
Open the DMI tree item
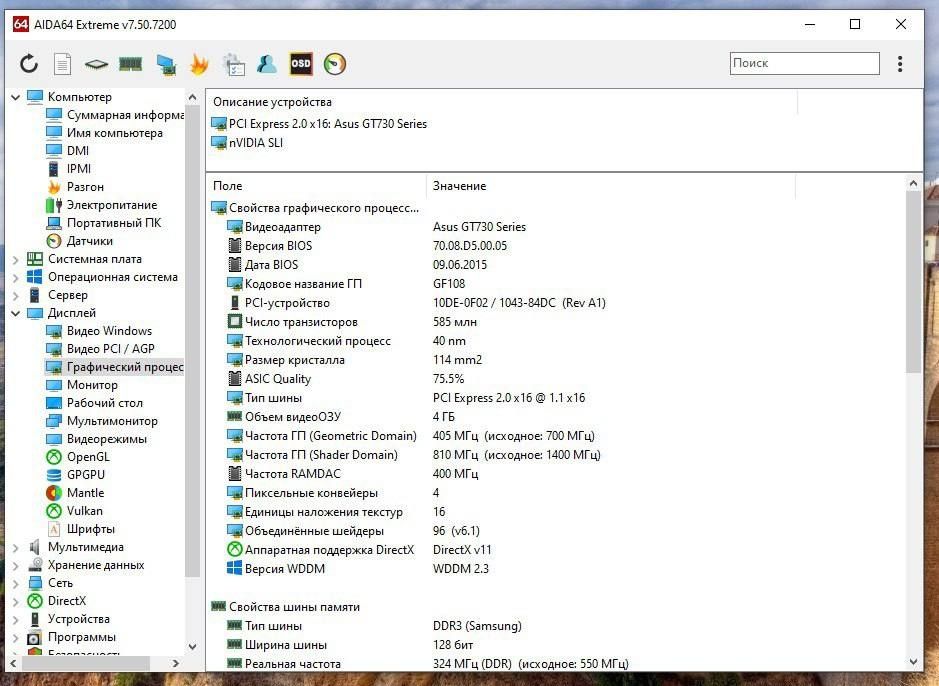tap(68, 150)
